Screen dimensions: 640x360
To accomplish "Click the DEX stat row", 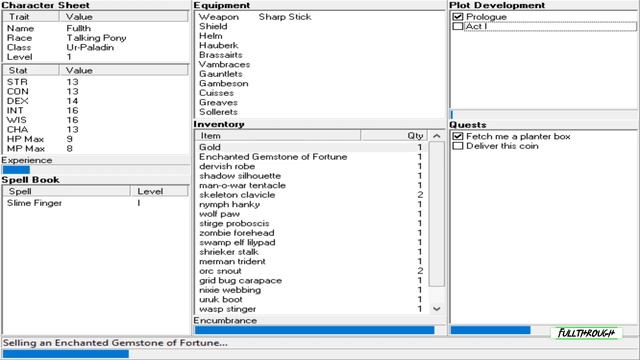I will click(x=96, y=101).
